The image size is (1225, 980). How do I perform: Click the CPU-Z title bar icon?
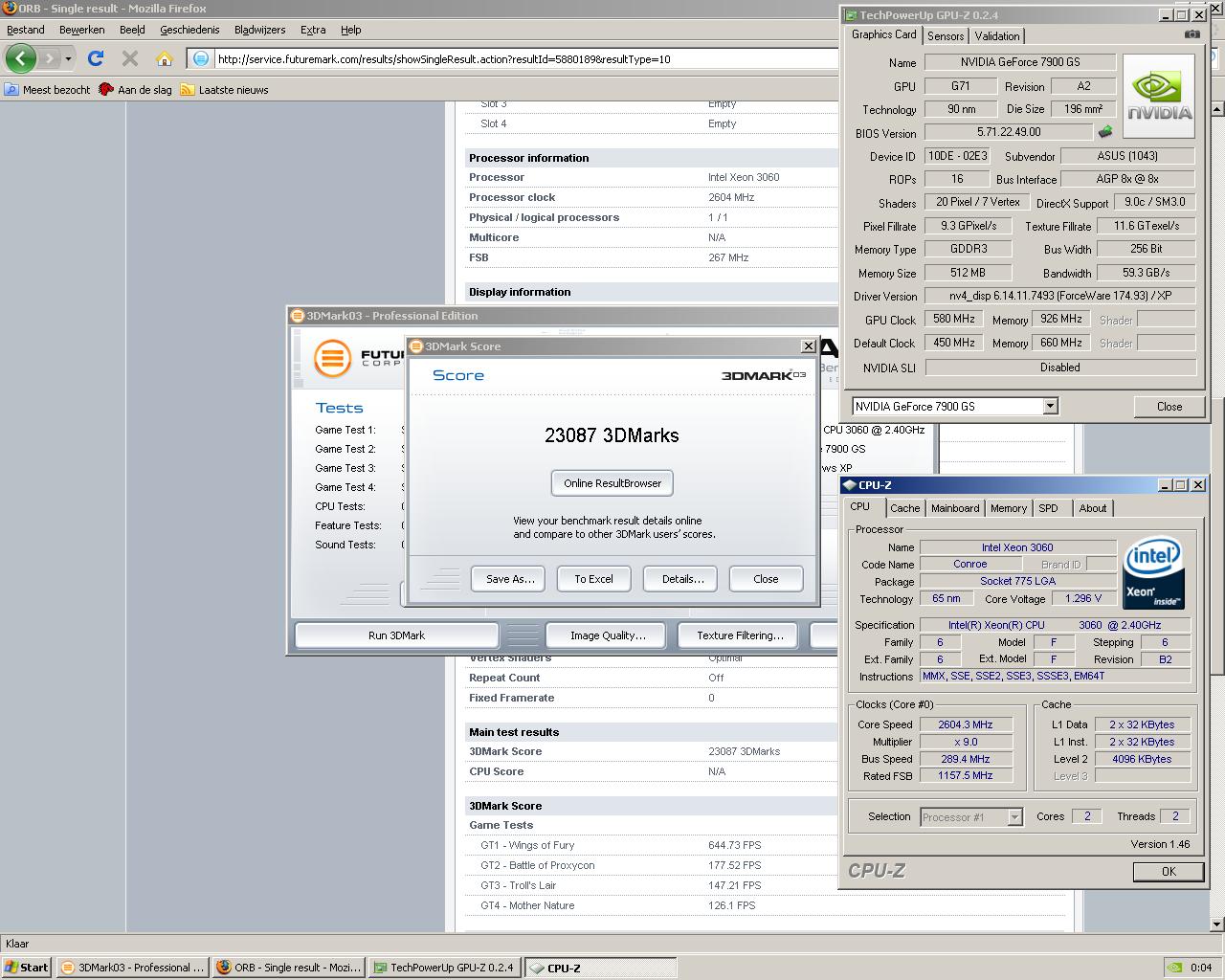point(849,485)
